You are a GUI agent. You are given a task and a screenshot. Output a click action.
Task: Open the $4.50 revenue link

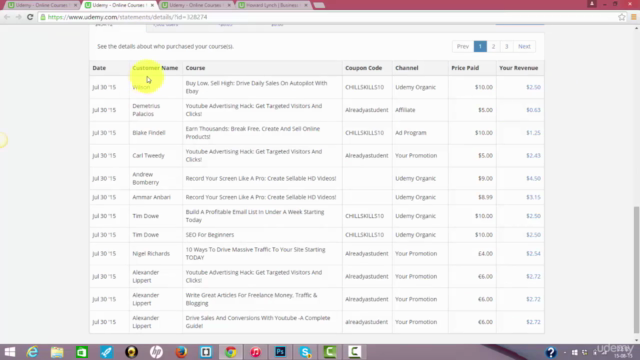tap(533, 178)
